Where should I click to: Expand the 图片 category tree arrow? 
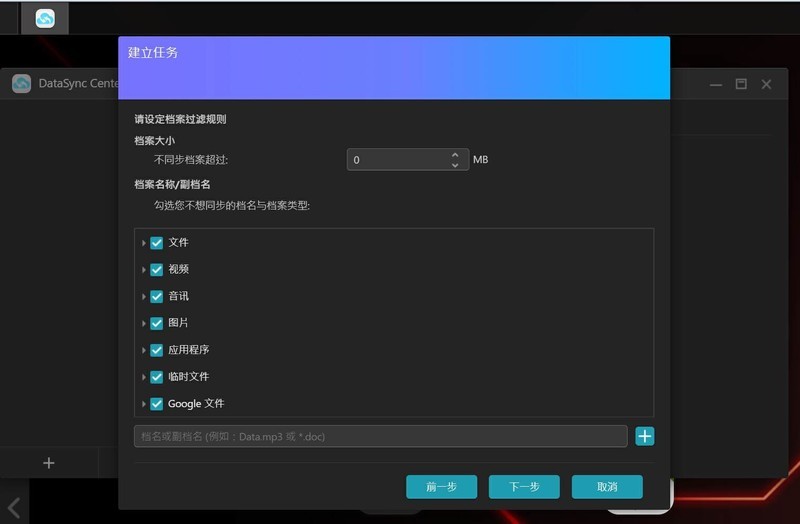pos(144,323)
